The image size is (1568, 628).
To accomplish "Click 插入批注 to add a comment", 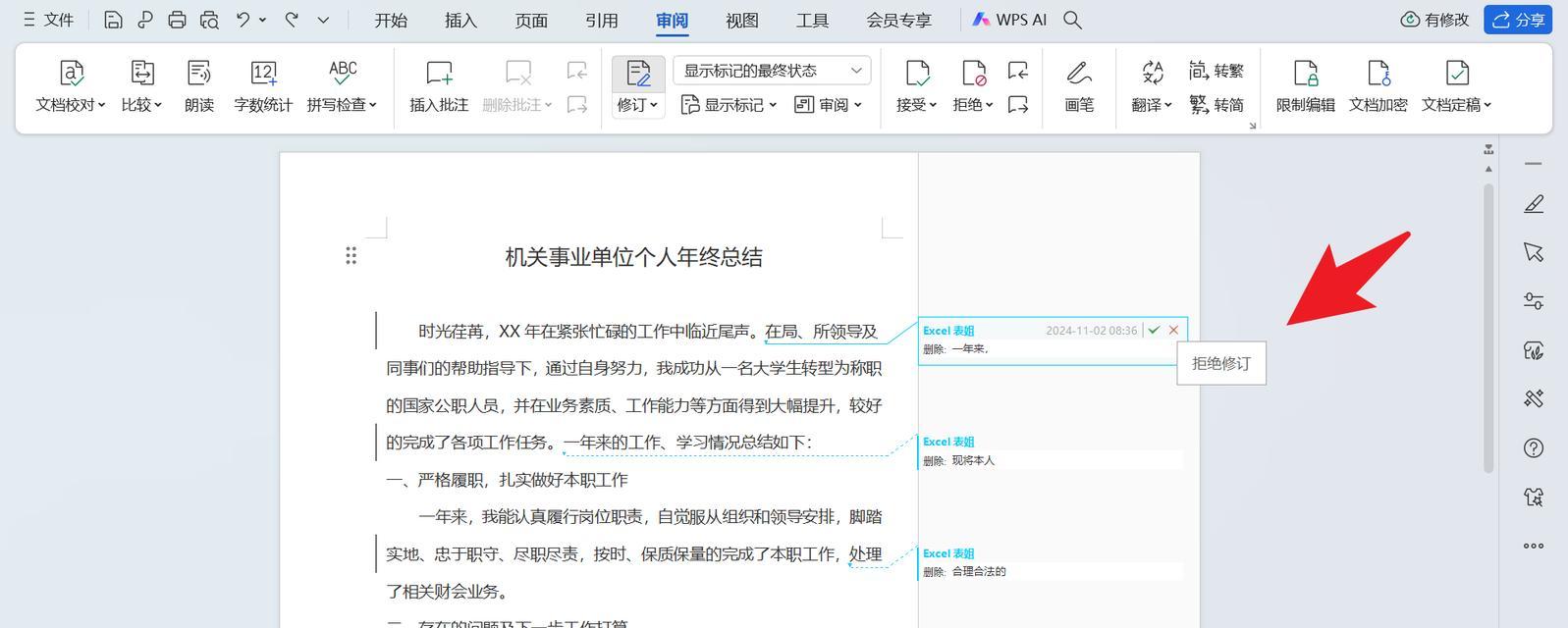I will 439,86.
